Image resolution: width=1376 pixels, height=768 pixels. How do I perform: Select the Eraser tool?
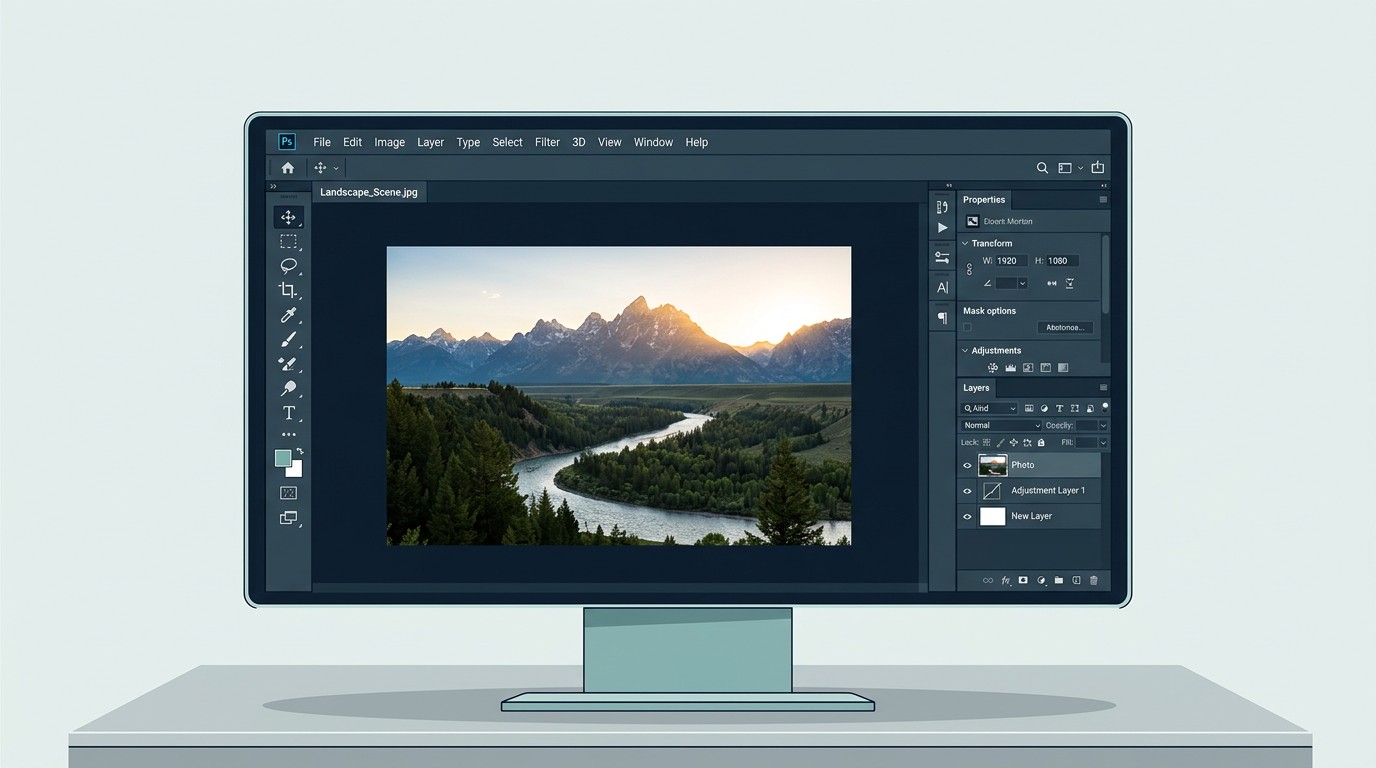(288, 364)
